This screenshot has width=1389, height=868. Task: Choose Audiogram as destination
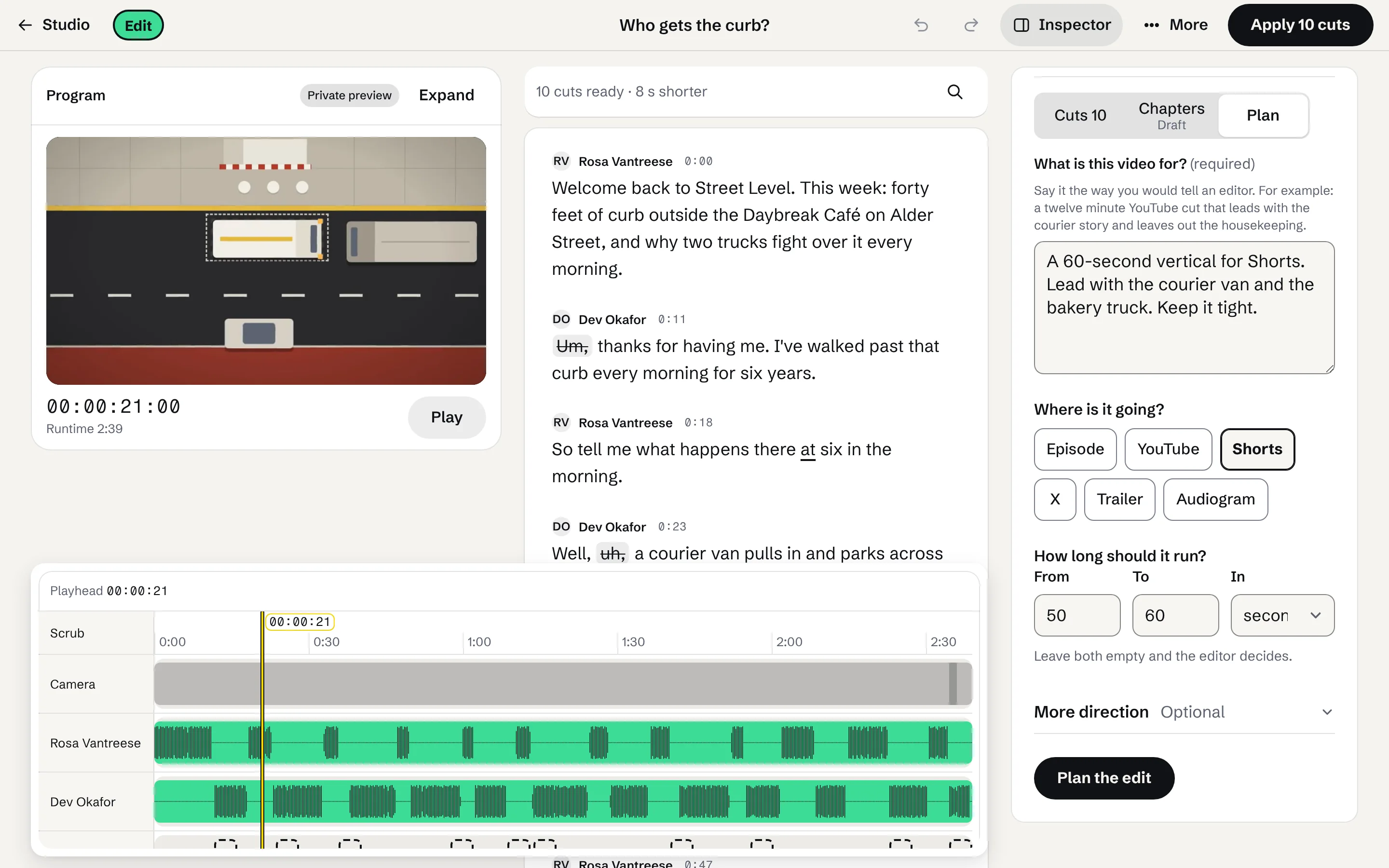1215,500
